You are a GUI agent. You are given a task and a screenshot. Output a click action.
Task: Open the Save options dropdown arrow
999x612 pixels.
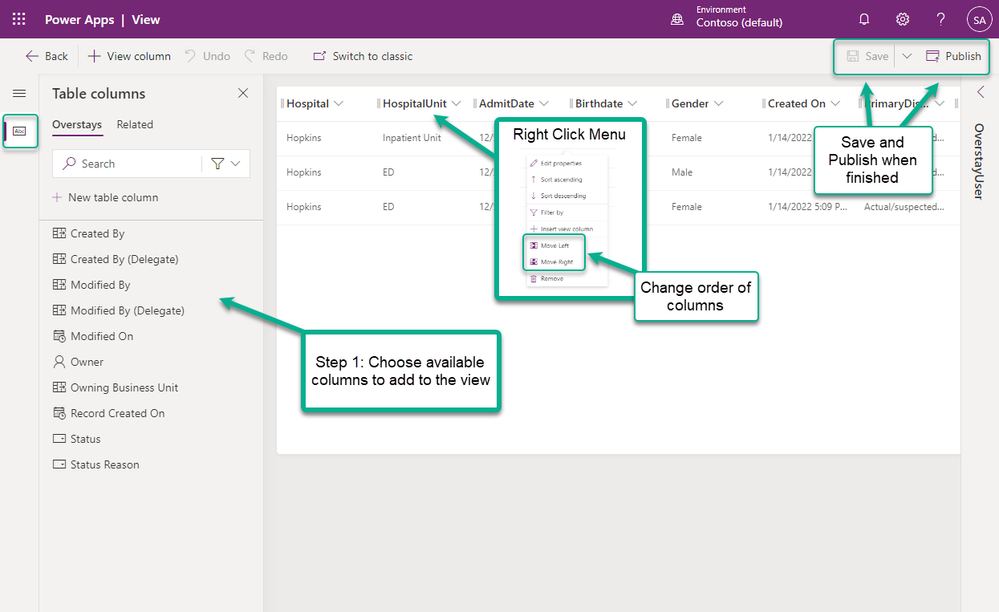click(x=907, y=56)
